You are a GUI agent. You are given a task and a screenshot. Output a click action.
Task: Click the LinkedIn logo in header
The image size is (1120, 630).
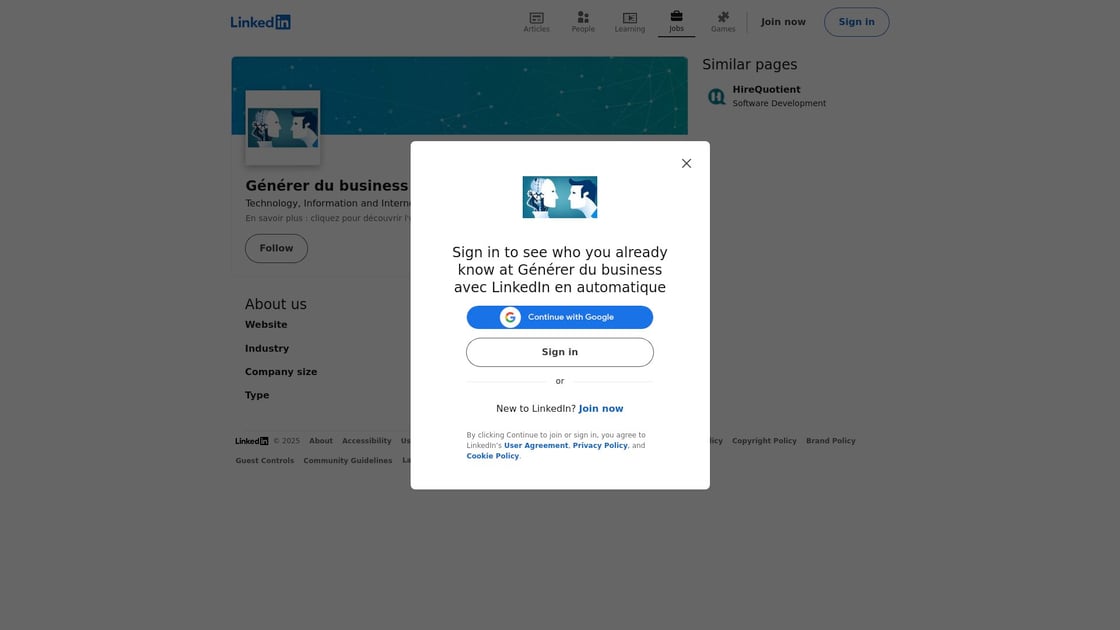261,22
